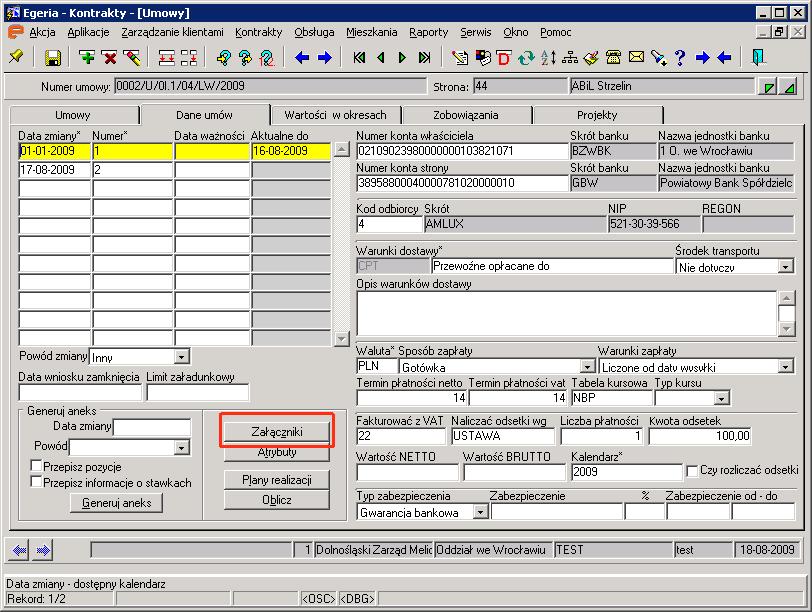Image resolution: width=812 pixels, height=612 pixels.
Task: Add a new record with green plus
Action: (86, 57)
